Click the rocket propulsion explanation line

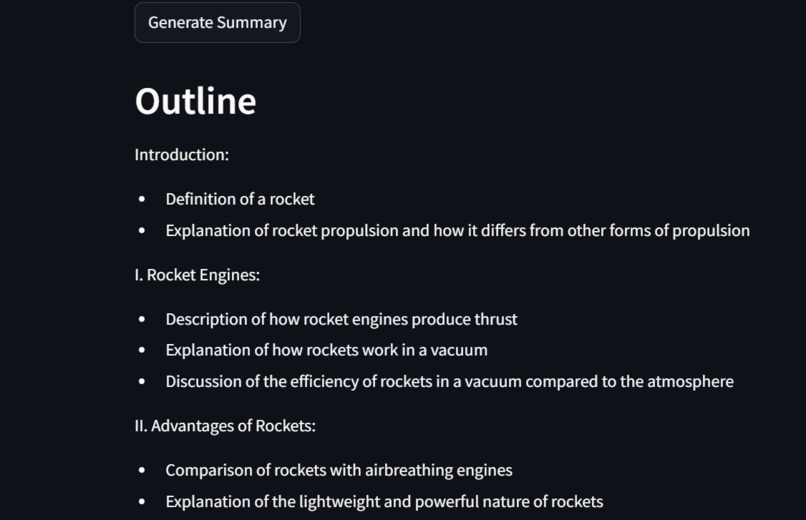(457, 231)
